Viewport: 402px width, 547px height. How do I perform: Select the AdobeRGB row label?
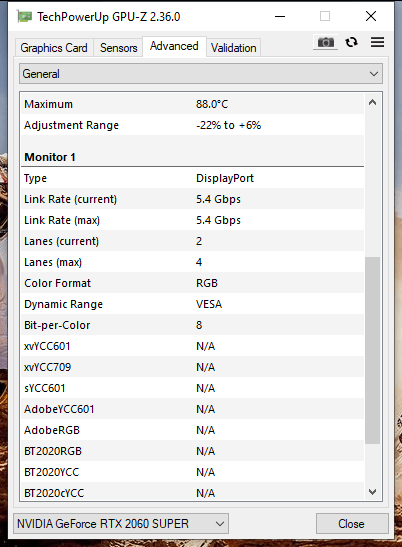click(x=52, y=430)
